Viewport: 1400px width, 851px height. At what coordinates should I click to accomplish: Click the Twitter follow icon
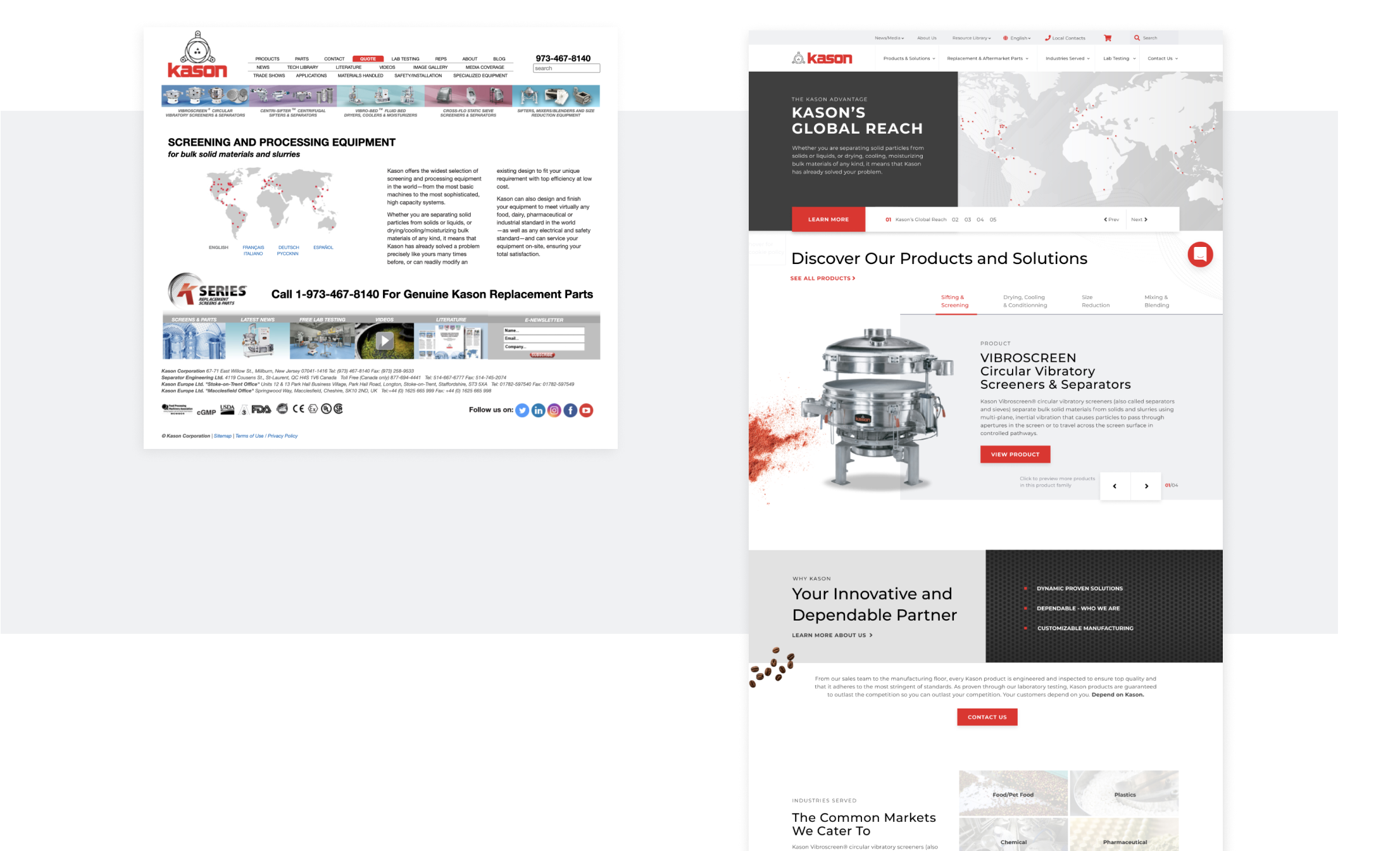[522, 410]
